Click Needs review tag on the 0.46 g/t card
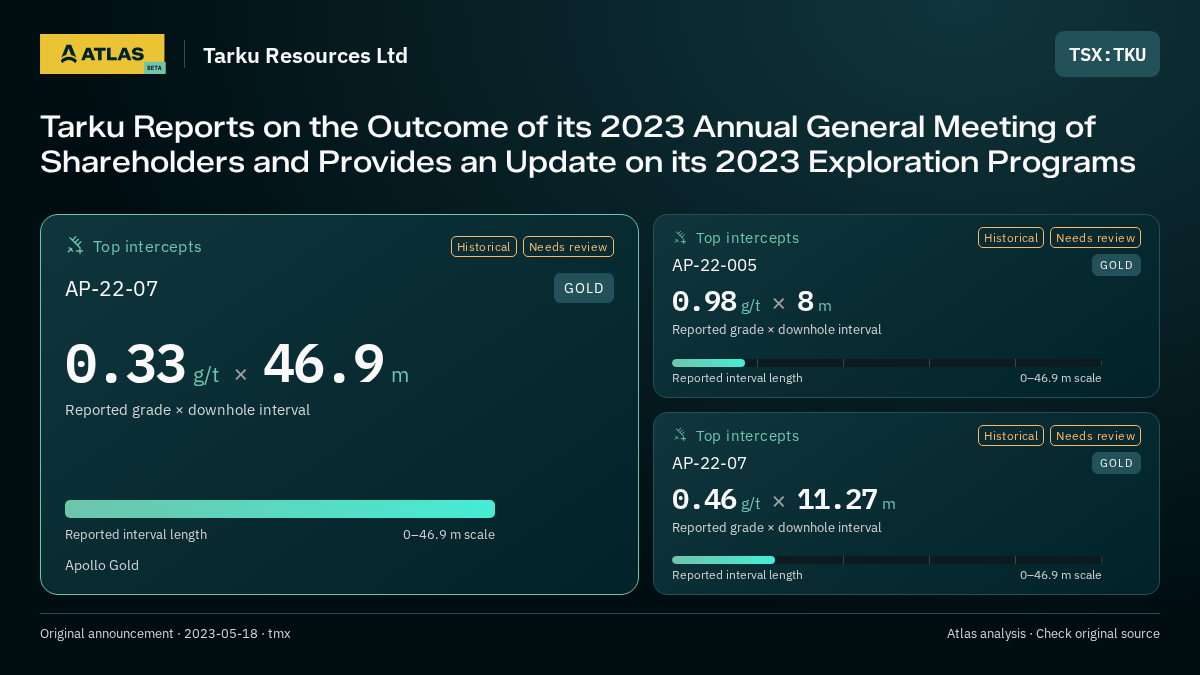Viewport: 1200px width, 675px height. (x=1095, y=436)
